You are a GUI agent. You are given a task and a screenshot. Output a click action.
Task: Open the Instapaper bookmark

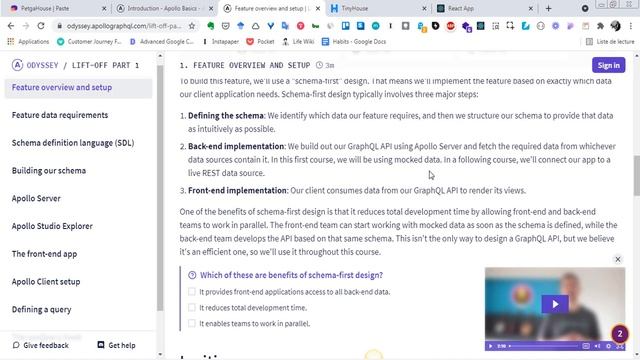pyautogui.click(x=221, y=41)
